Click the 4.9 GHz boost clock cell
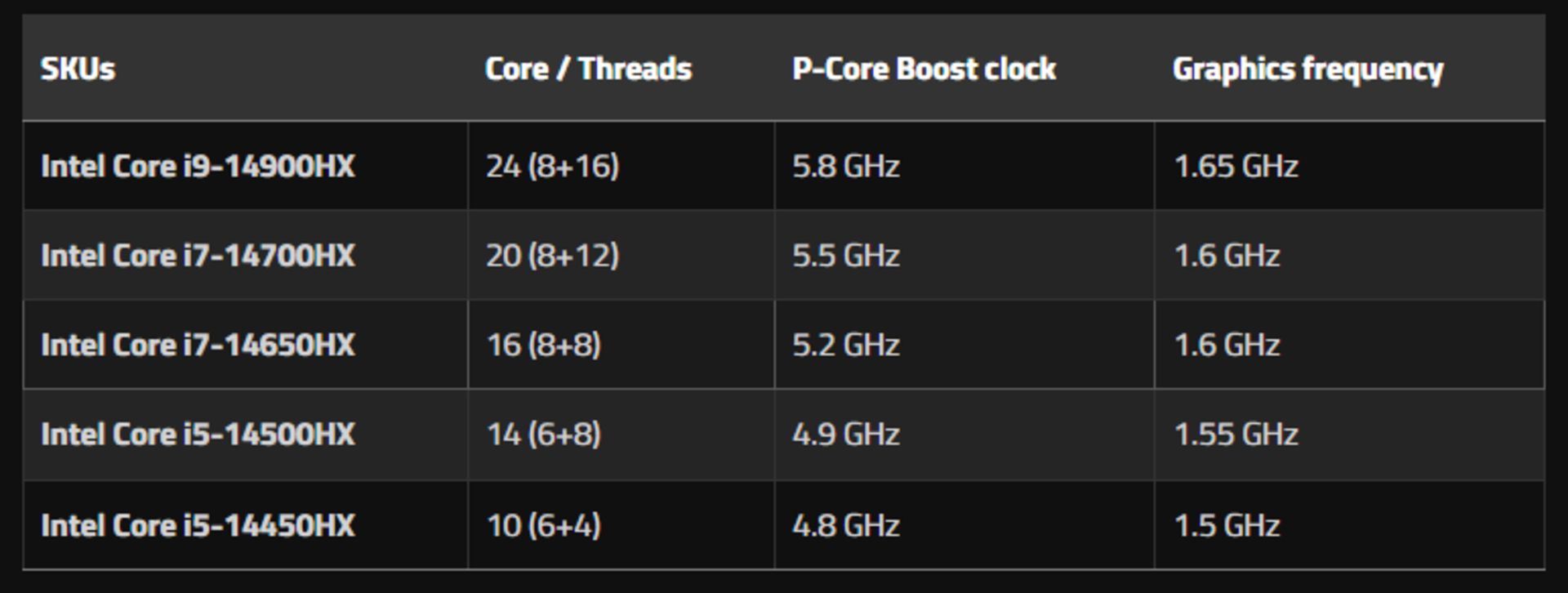 coord(846,434)
